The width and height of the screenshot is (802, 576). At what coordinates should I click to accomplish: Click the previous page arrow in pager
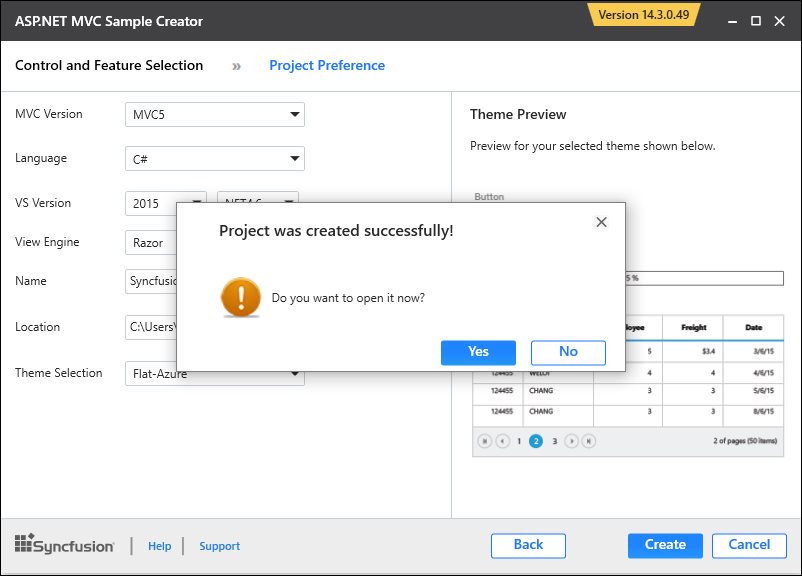point(503,440)
